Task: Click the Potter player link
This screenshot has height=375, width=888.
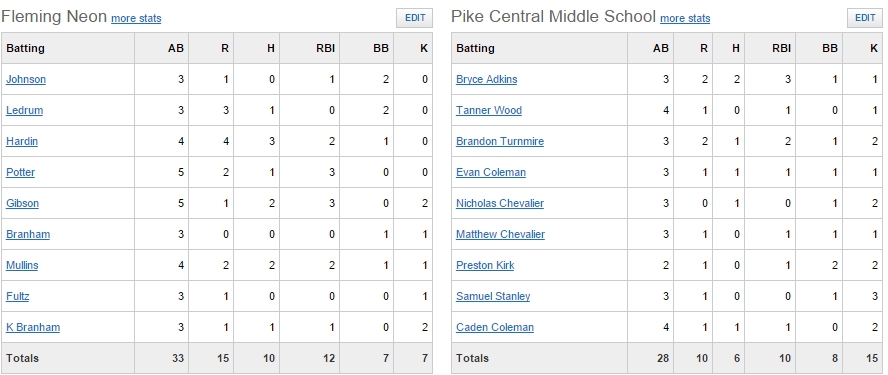Action: click(x=20, y=172)
